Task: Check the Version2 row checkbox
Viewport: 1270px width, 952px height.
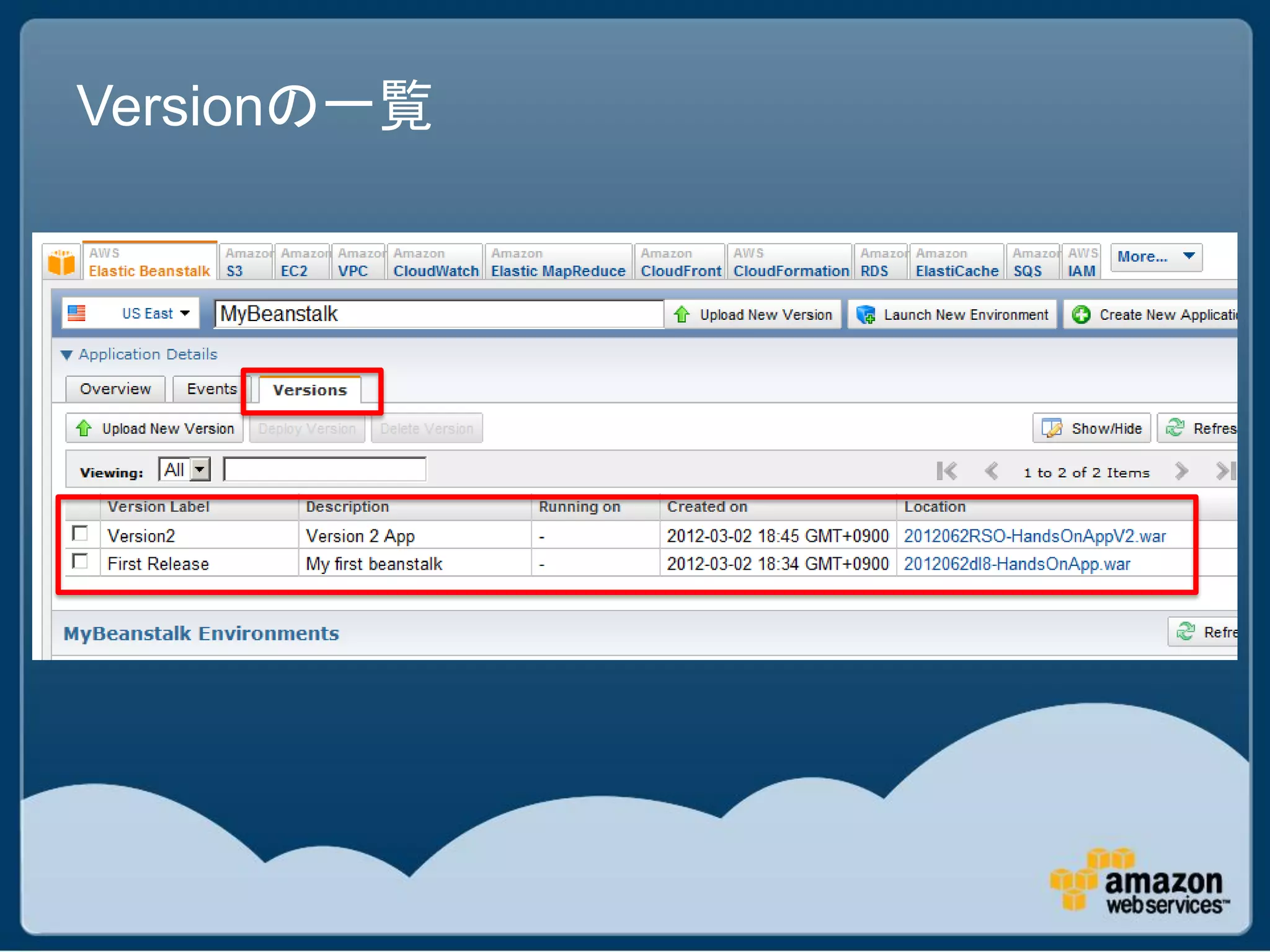Action: click(x=80, y=534)
